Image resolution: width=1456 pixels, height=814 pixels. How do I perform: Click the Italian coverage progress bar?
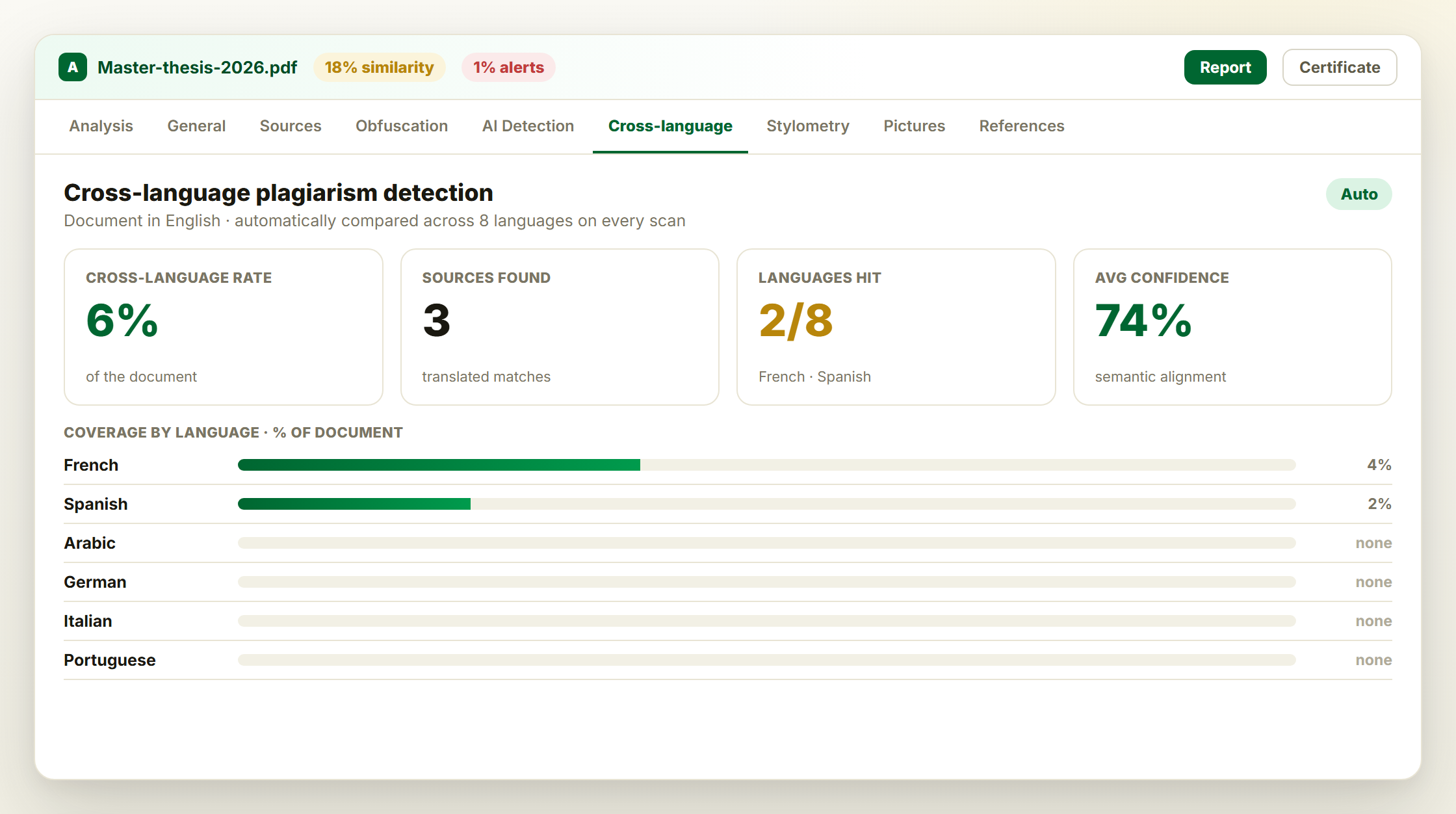tap(767, 621)
